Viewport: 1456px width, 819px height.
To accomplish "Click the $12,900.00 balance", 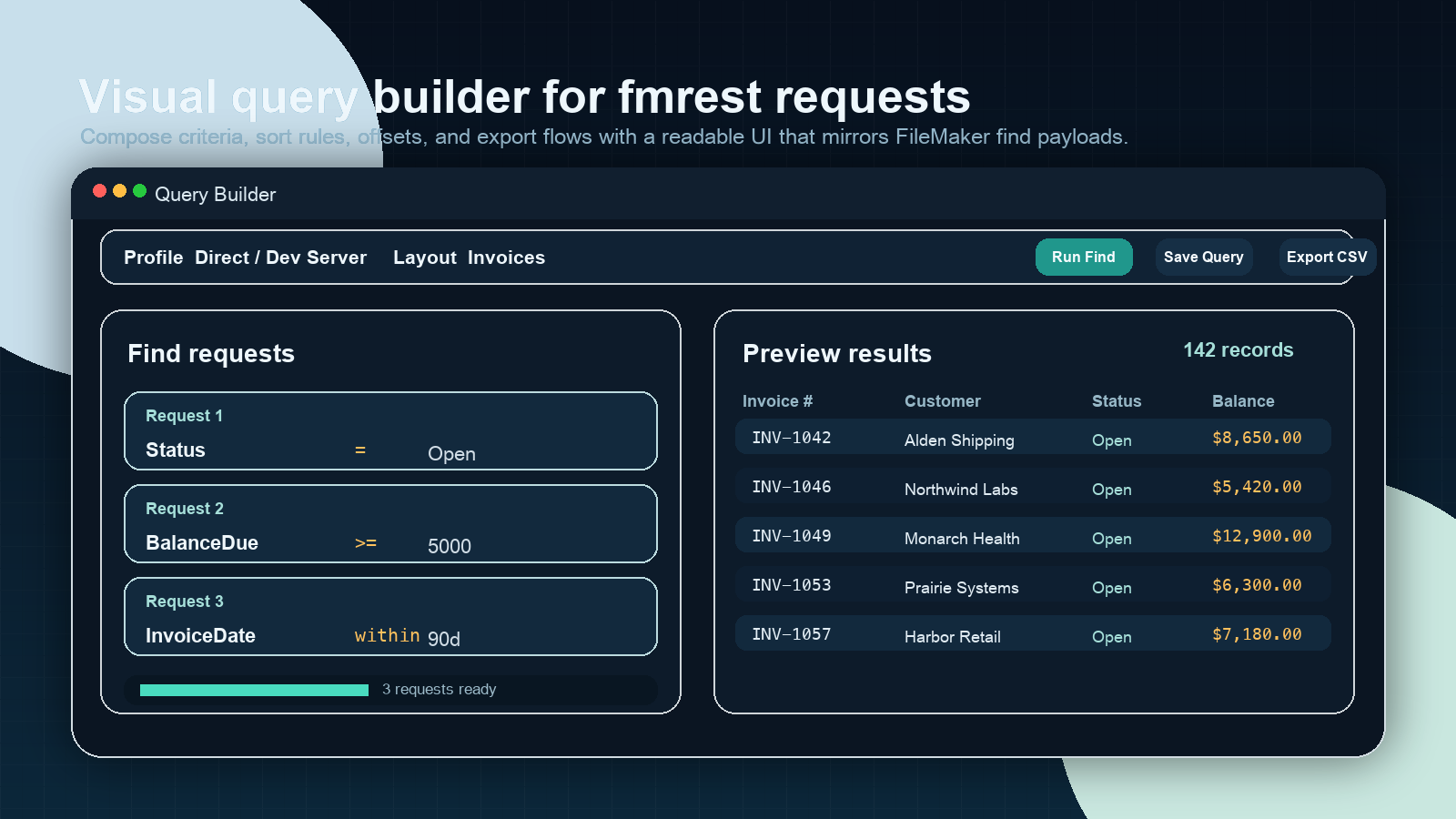I will 1262,536.
